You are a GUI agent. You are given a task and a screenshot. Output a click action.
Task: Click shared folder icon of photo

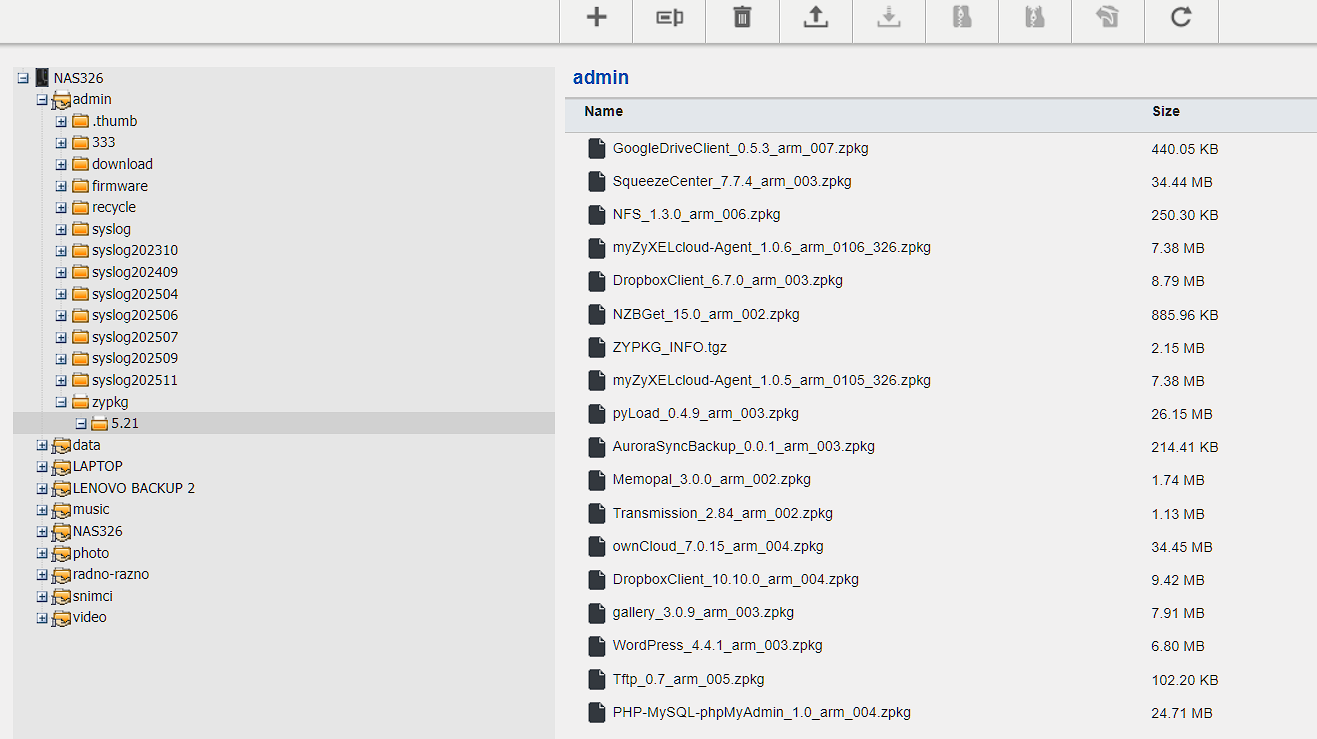61,553
